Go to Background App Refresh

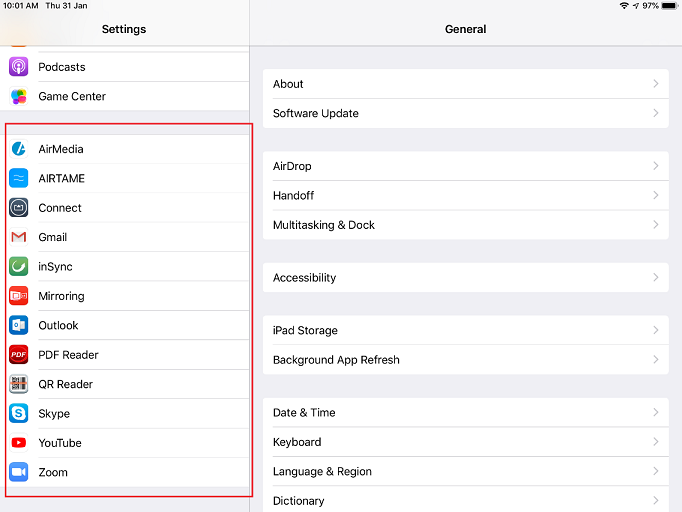pyautogui.click(x=465, y=360)
